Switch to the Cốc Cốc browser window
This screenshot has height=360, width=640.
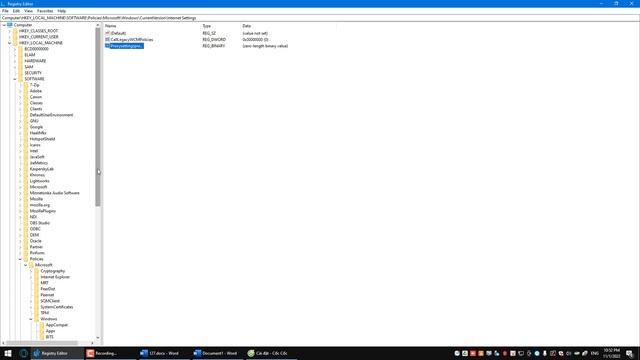[x=271, y=353]
